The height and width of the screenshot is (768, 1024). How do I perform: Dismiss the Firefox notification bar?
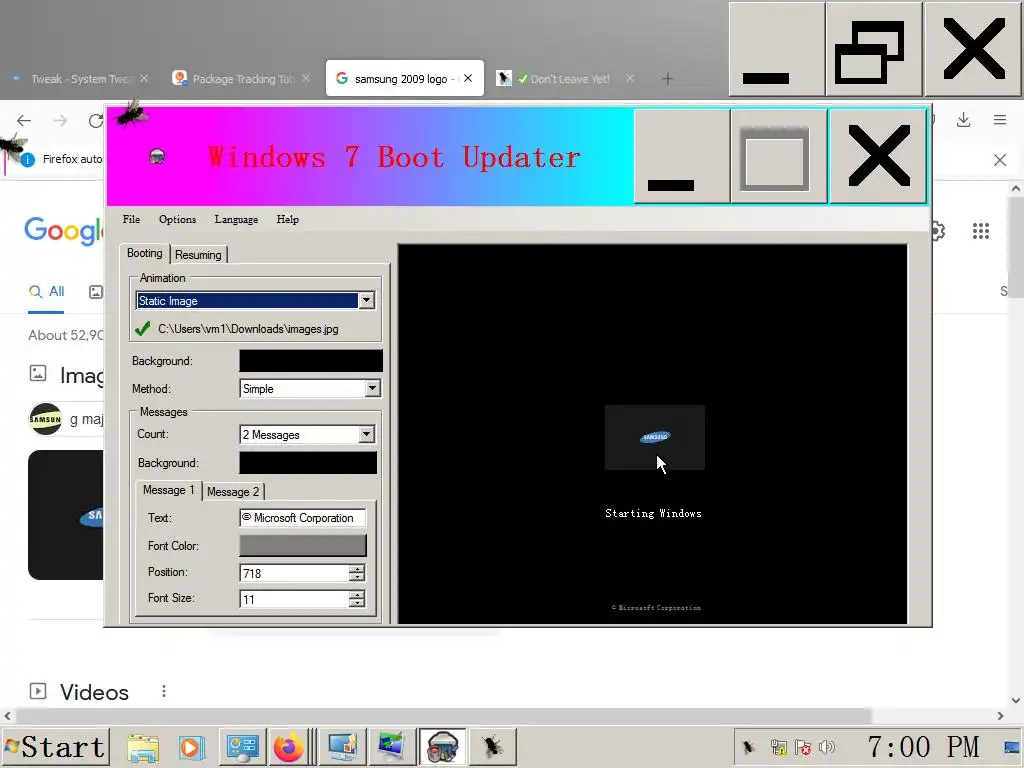pos(1000,160)
